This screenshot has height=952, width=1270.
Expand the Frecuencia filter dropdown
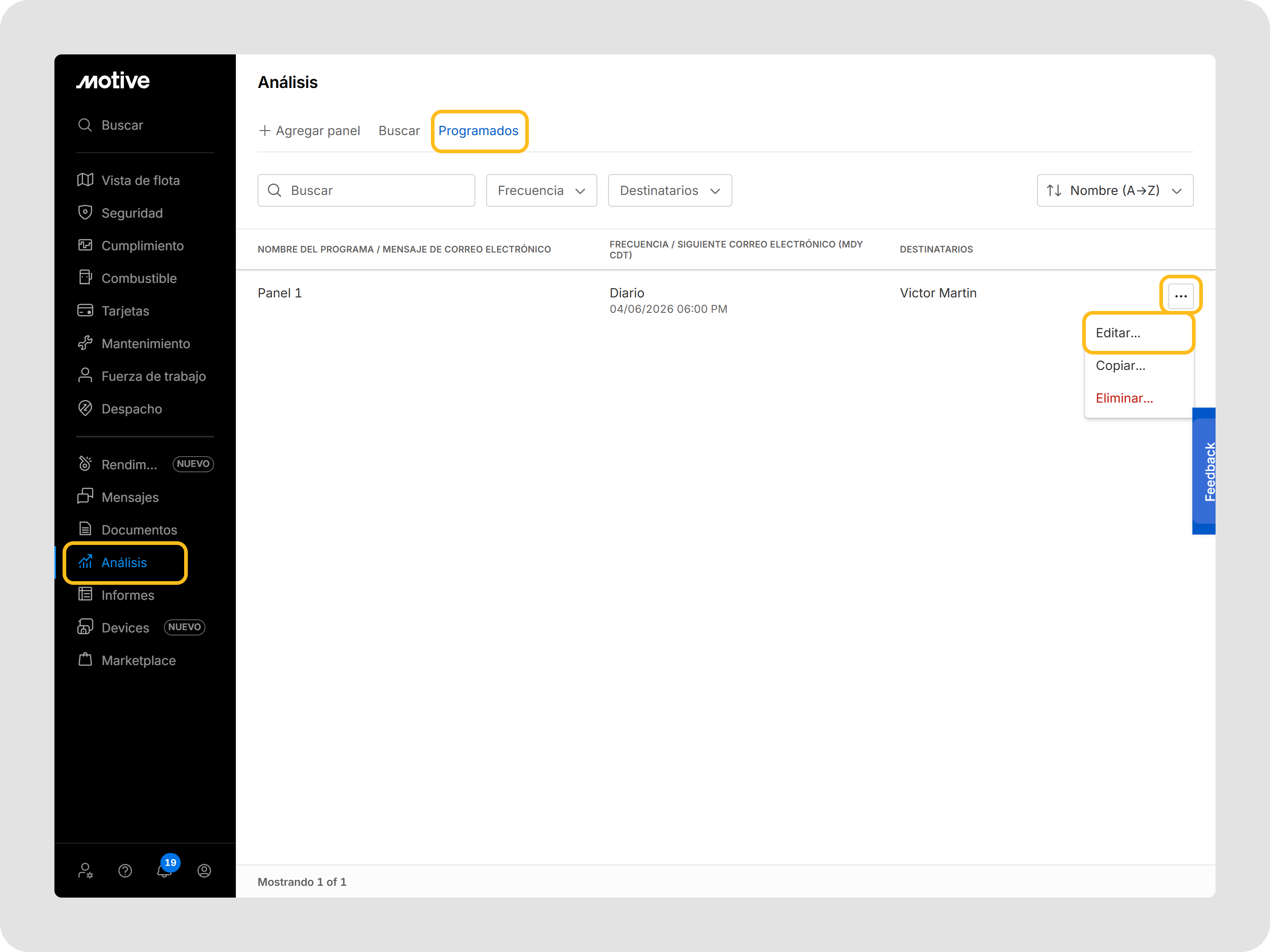click(x=541, y=190)
